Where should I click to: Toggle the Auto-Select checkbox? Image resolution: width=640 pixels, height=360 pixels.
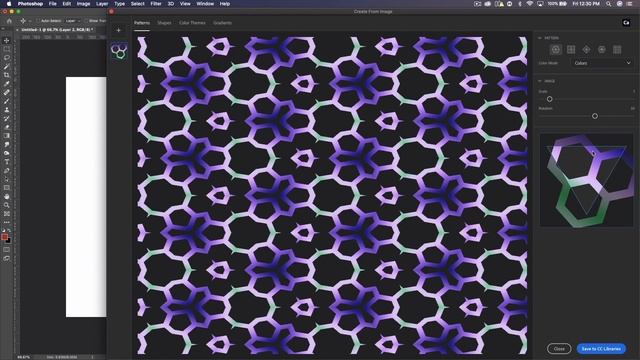pos(38,20)
